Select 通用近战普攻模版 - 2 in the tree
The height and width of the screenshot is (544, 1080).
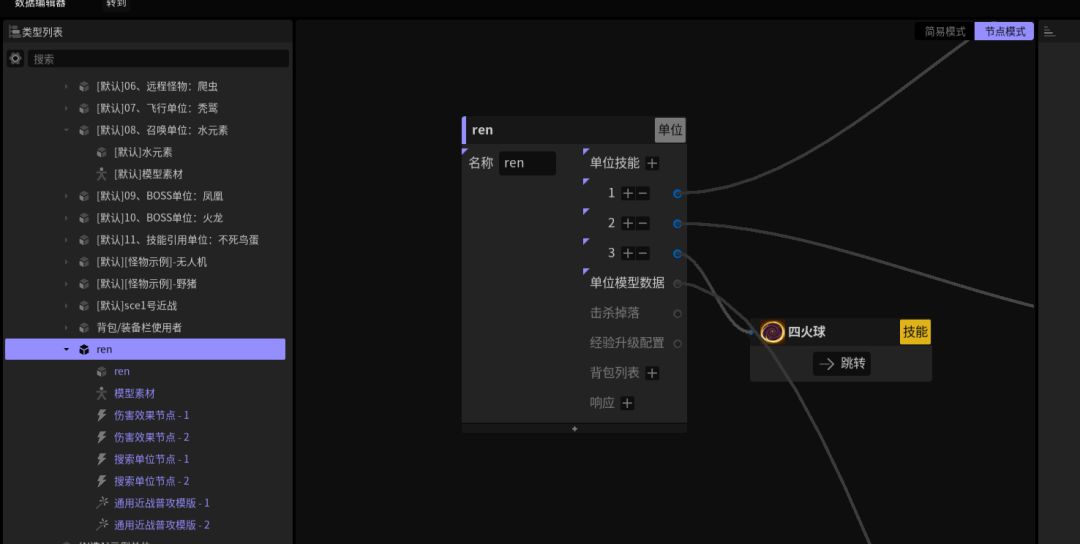point(162,525)
